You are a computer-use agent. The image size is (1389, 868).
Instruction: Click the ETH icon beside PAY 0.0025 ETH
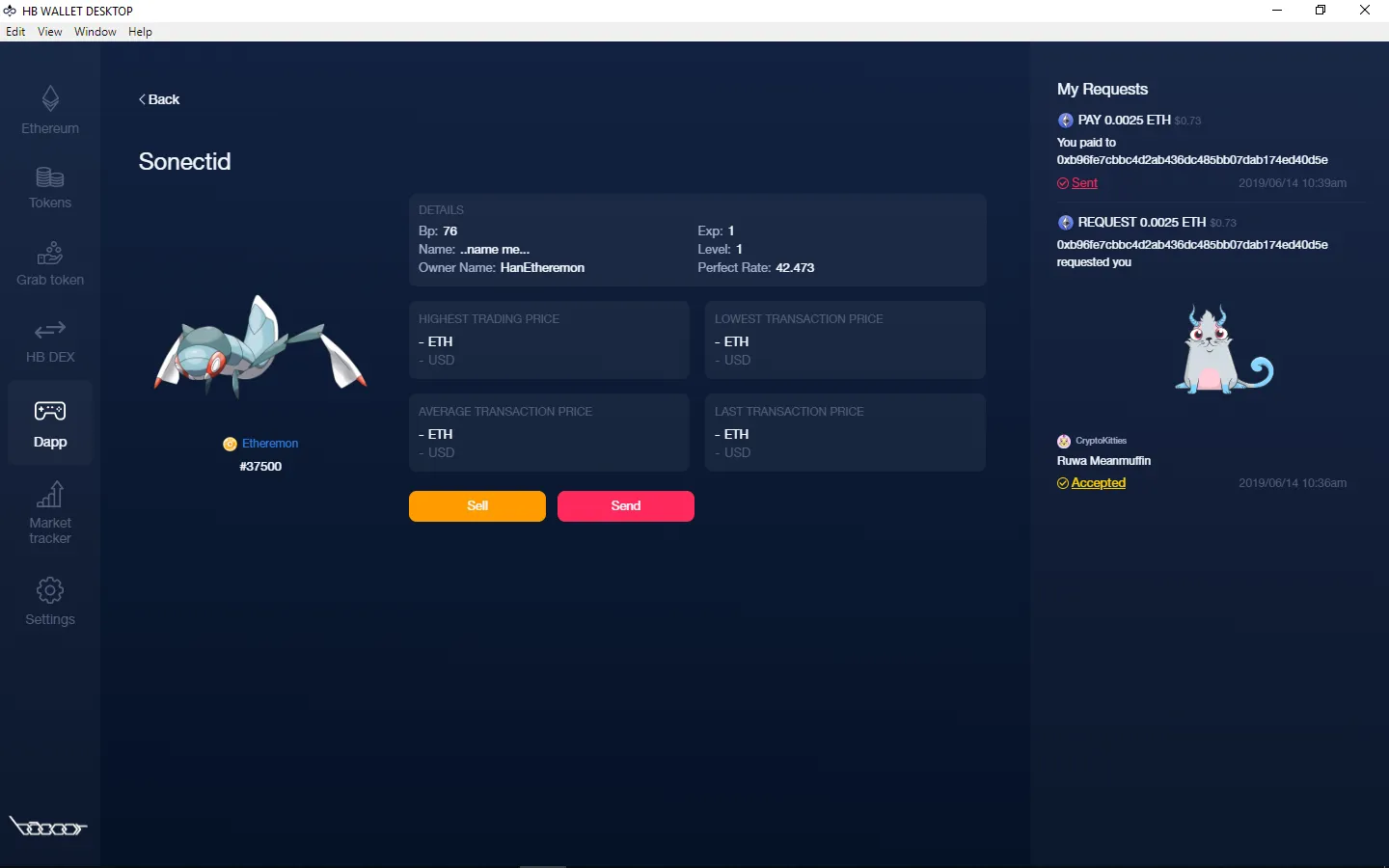click(x=1065, y=120)
